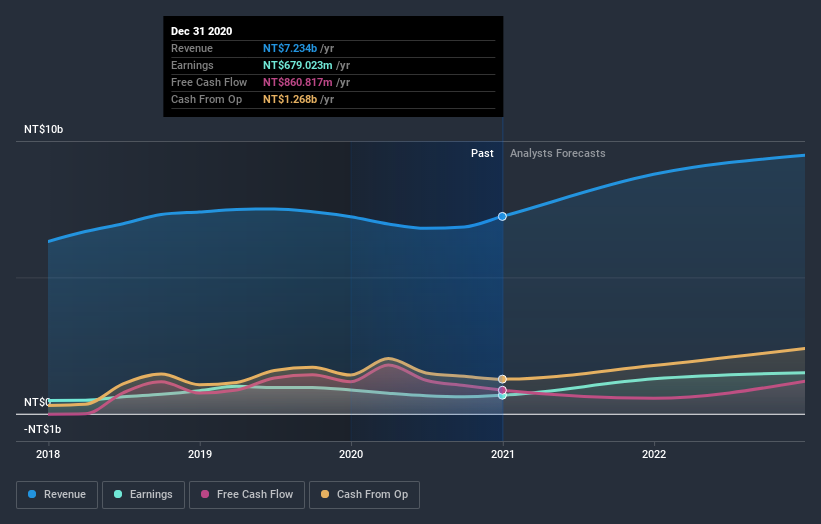The height and width of the screenshot is (524, 821).
Task: Click the 2020 x-axis label
Action: pos(351,454)
